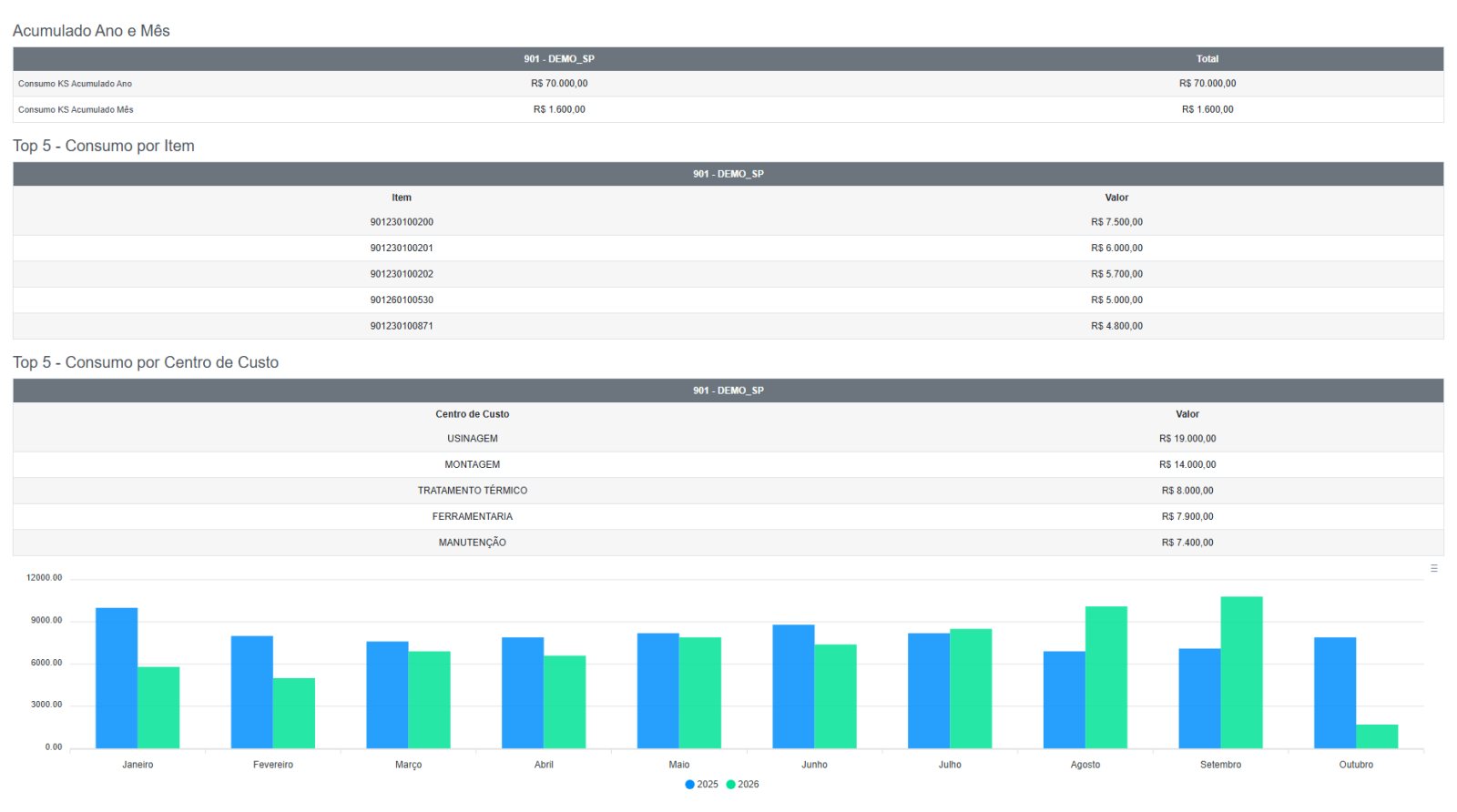Click the 'R$ 6.000,00' item value
Image resolution: width=1457 pixels, height=812 pixels.
pos(1116,248)
